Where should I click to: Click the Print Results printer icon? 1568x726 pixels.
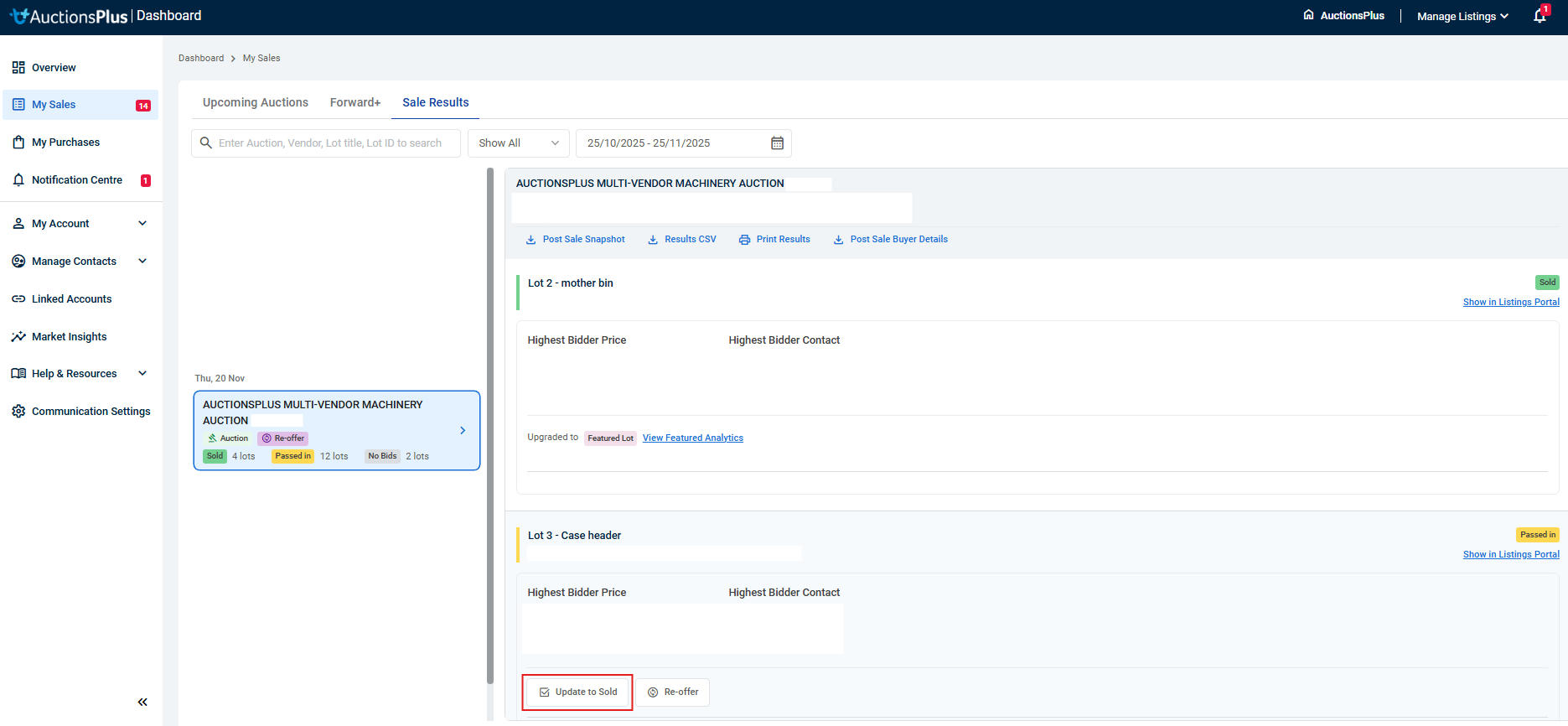point(744,240)
